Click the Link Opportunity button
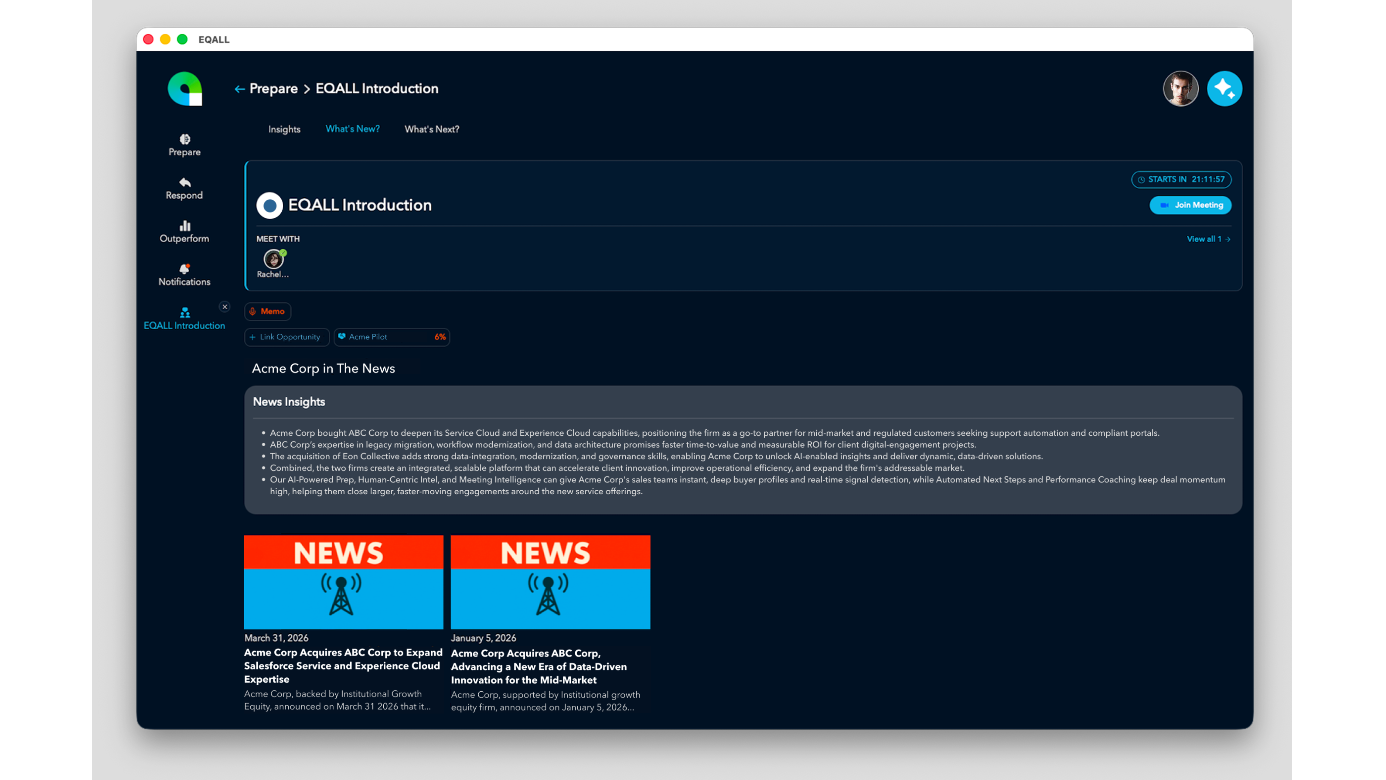The height and width of the screenshot is (780, 1386). point(287,337)
